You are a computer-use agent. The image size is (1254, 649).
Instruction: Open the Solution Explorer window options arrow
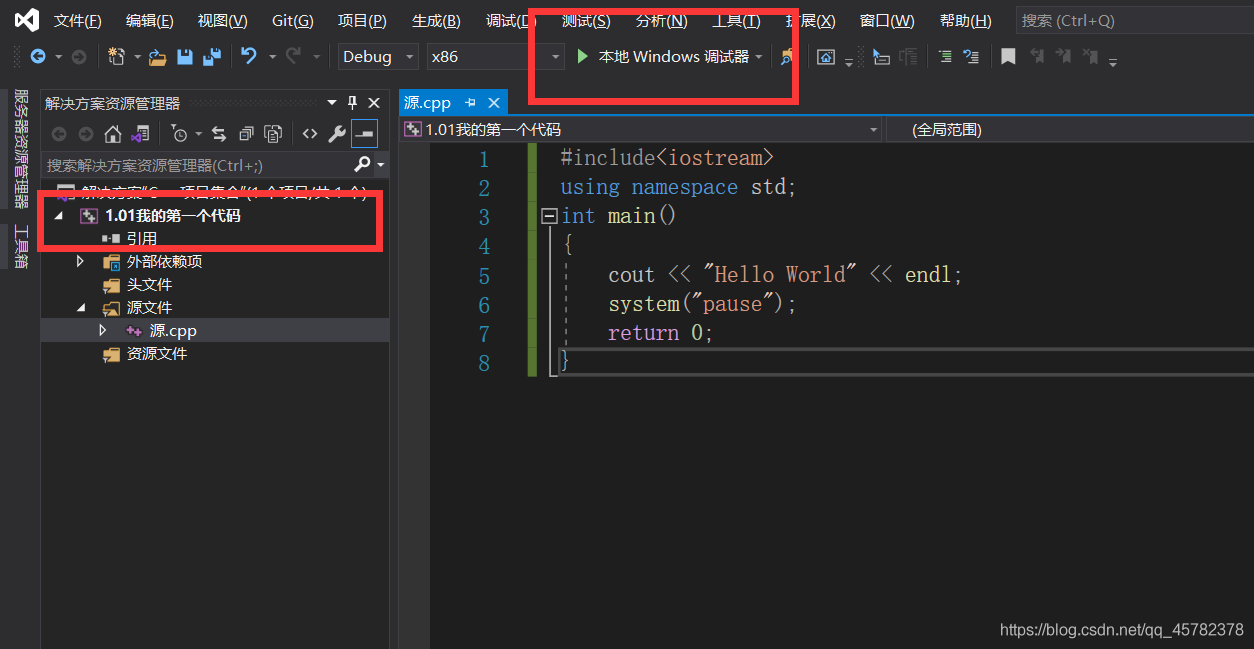[x=332, y=103]
